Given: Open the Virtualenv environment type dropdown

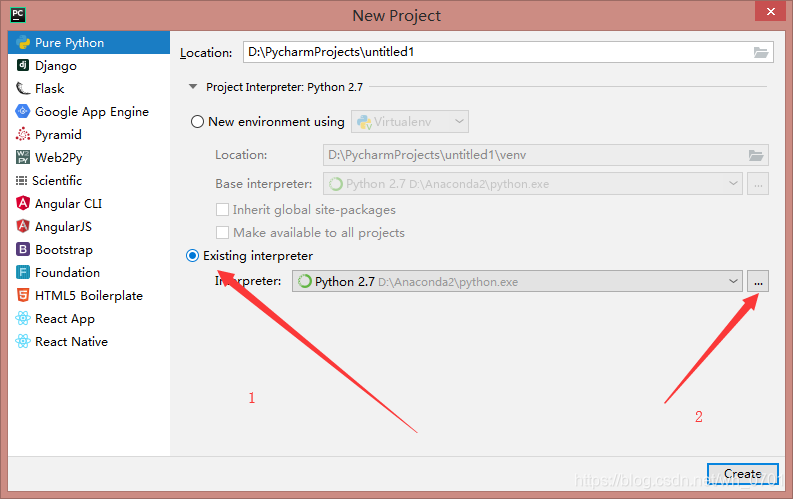Looking at the screenshot, I should pos(410,122).
